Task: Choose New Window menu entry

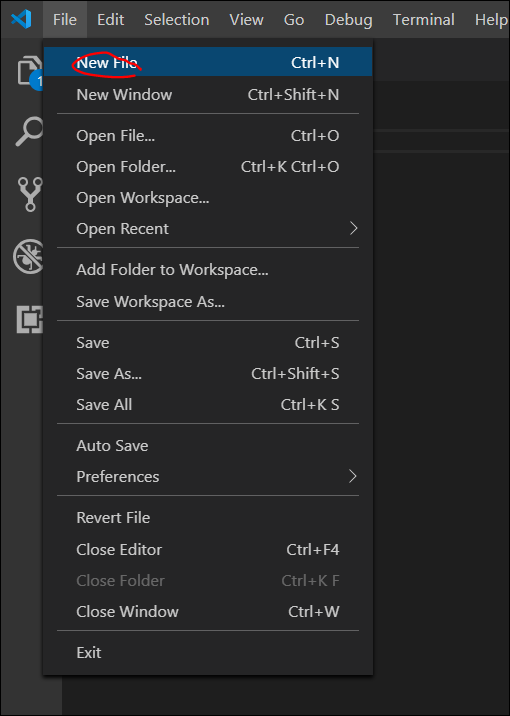Action: (x=208, y=95)
